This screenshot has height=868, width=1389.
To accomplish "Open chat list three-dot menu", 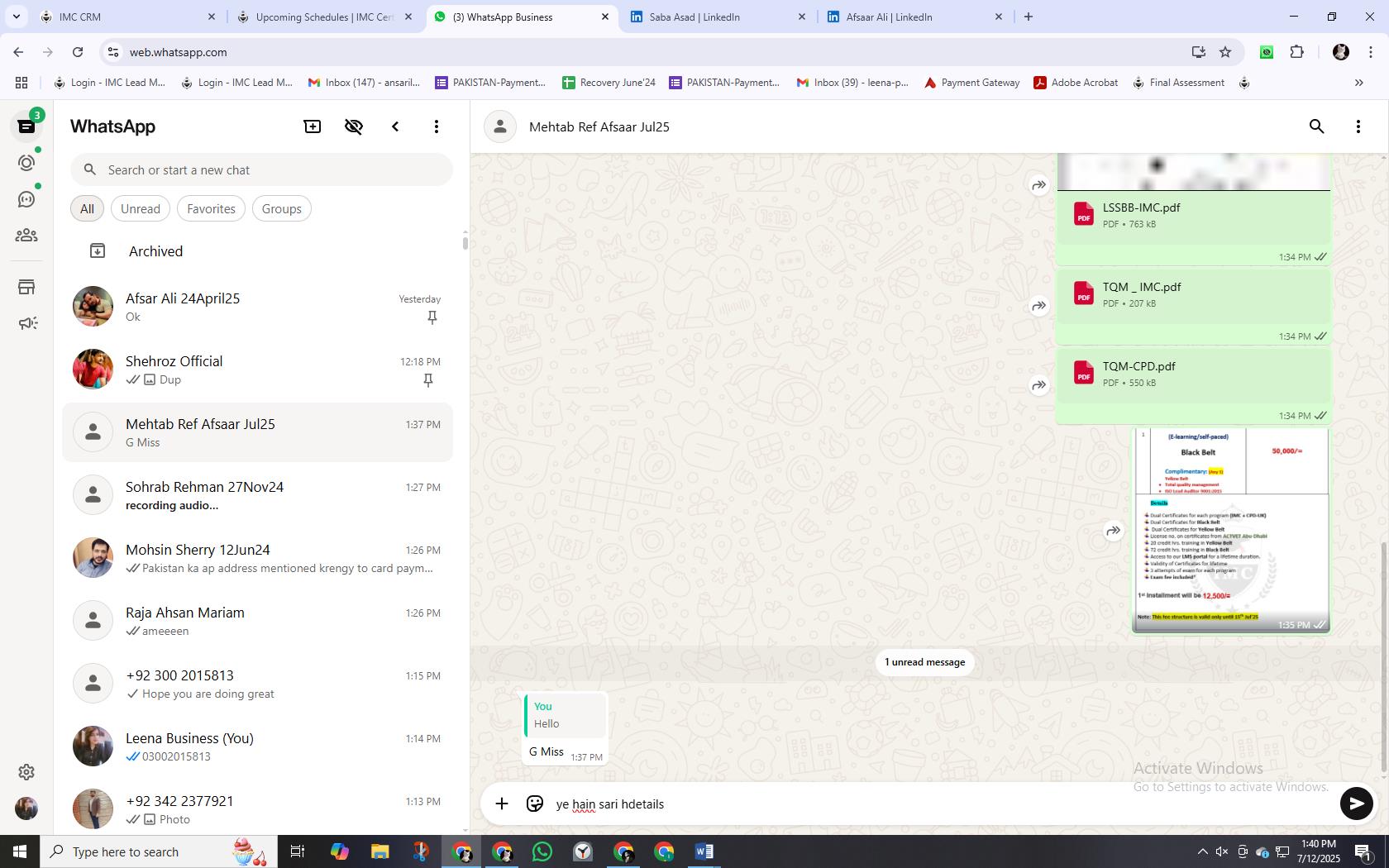I will tap(437, 126).
